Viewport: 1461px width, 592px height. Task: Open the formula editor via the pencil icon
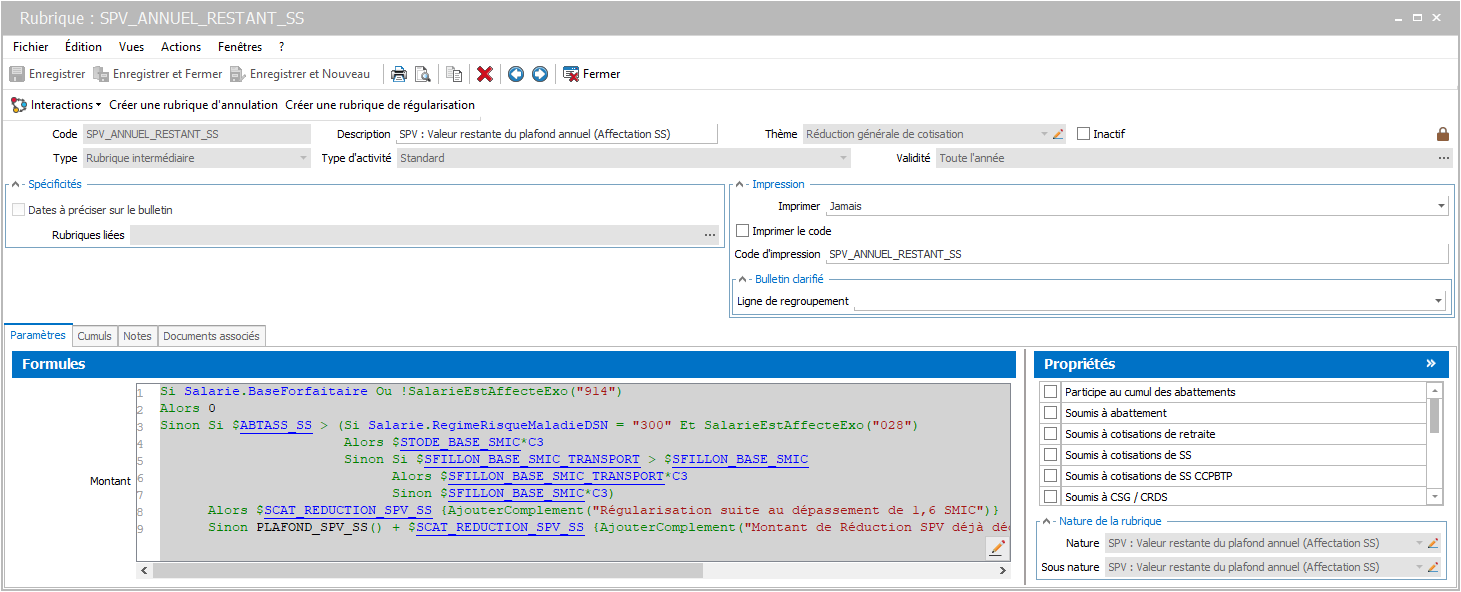click(x=996, y=547)
